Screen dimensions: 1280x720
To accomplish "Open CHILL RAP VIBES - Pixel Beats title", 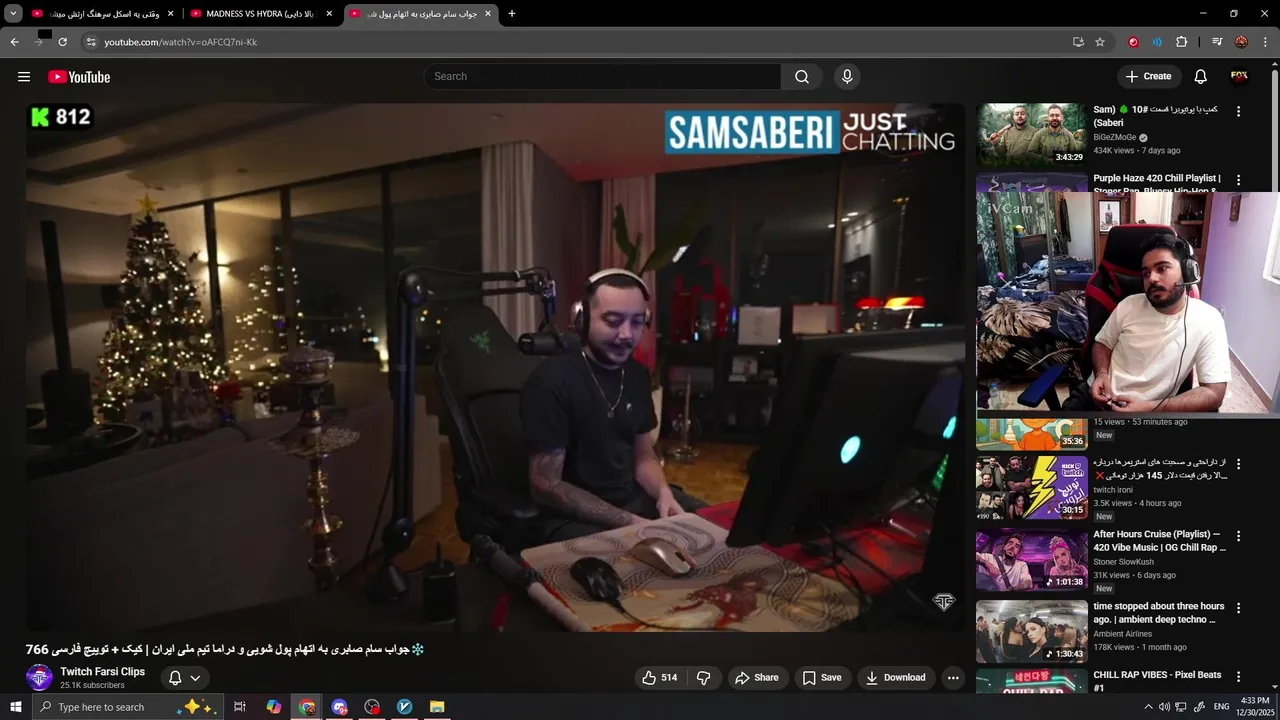I will [1157, 681].
